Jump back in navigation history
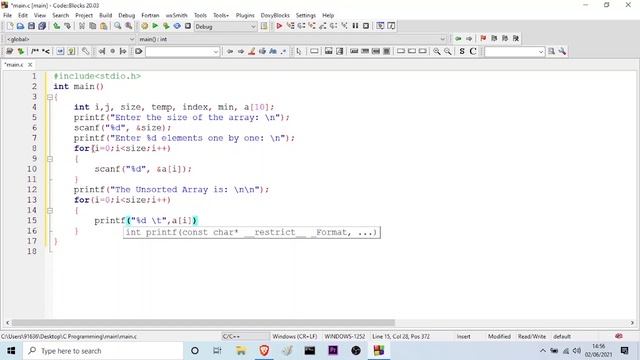 [458, 38]
